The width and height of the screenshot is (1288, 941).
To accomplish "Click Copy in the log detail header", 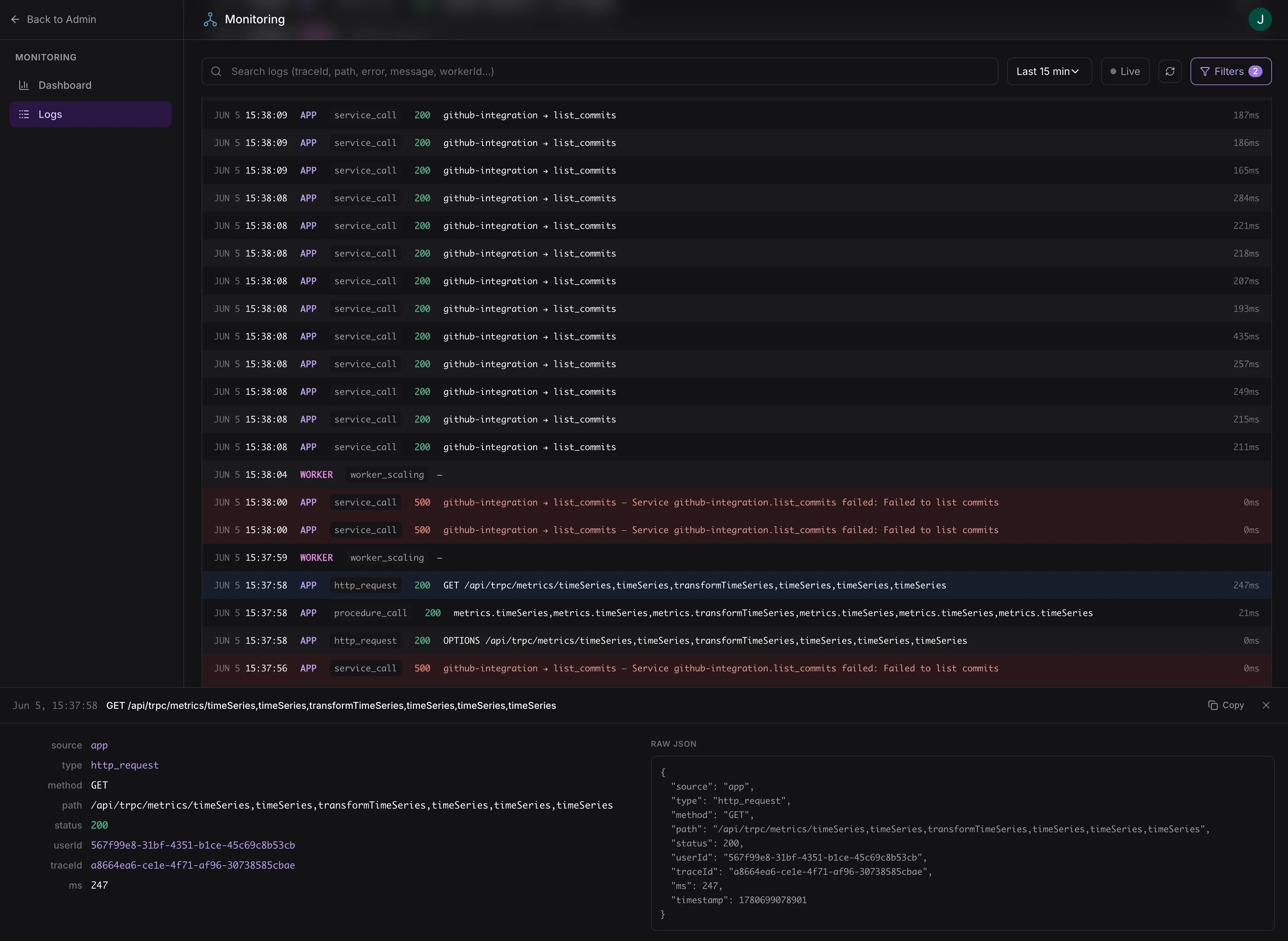I will (1226, 705).
